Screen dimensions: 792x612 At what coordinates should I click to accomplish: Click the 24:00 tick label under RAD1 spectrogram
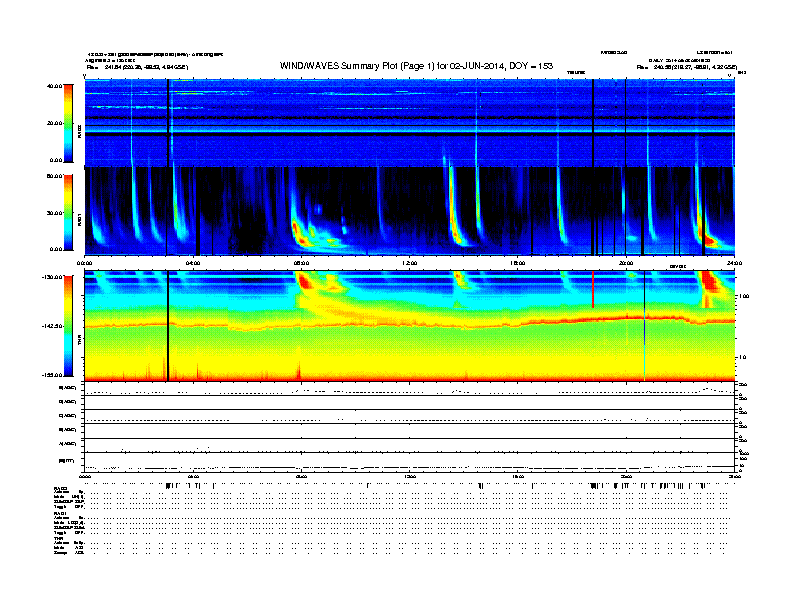[x=734, y=263]
